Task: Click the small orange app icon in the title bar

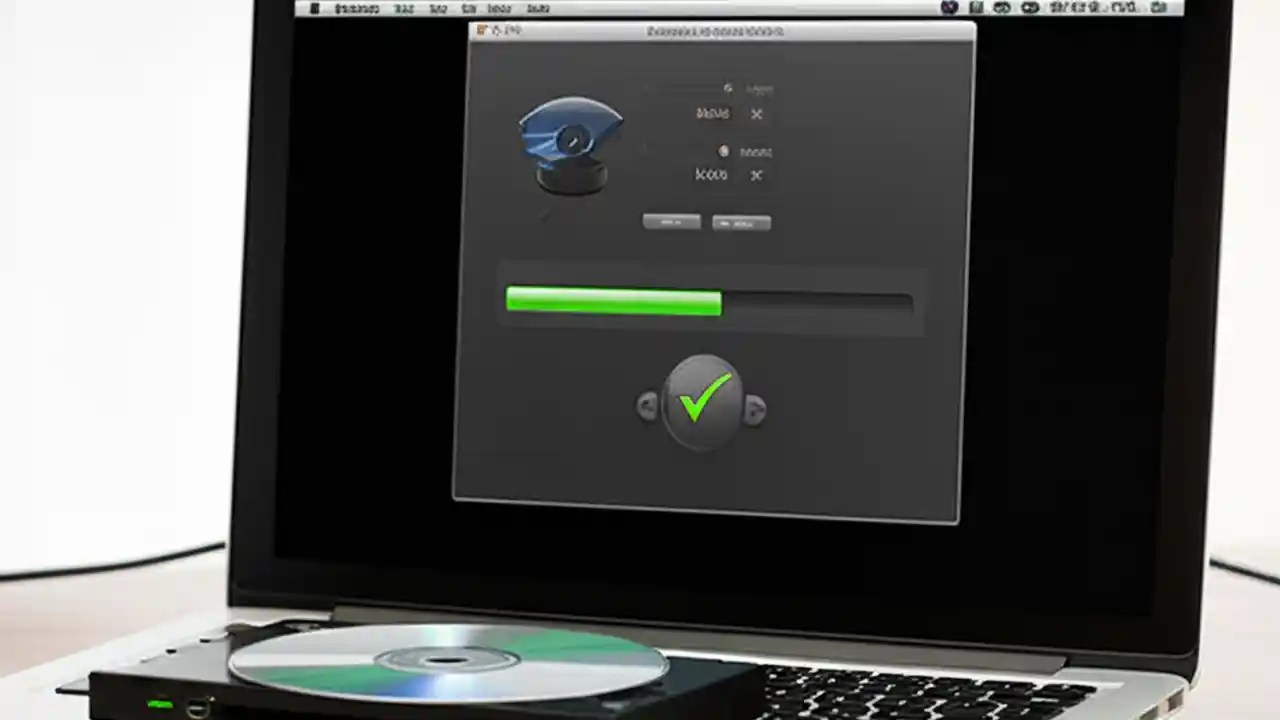Action: tap(480, 29)
